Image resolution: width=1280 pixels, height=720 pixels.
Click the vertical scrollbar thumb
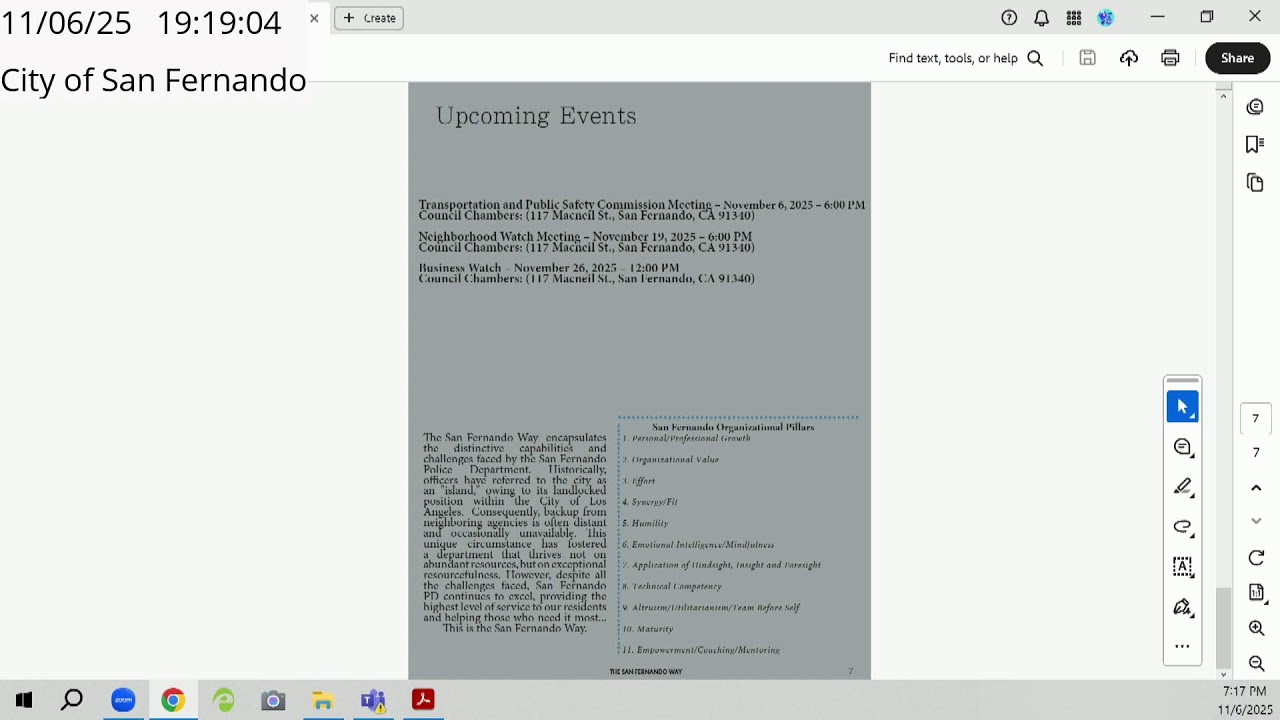tap(1223, 628)
